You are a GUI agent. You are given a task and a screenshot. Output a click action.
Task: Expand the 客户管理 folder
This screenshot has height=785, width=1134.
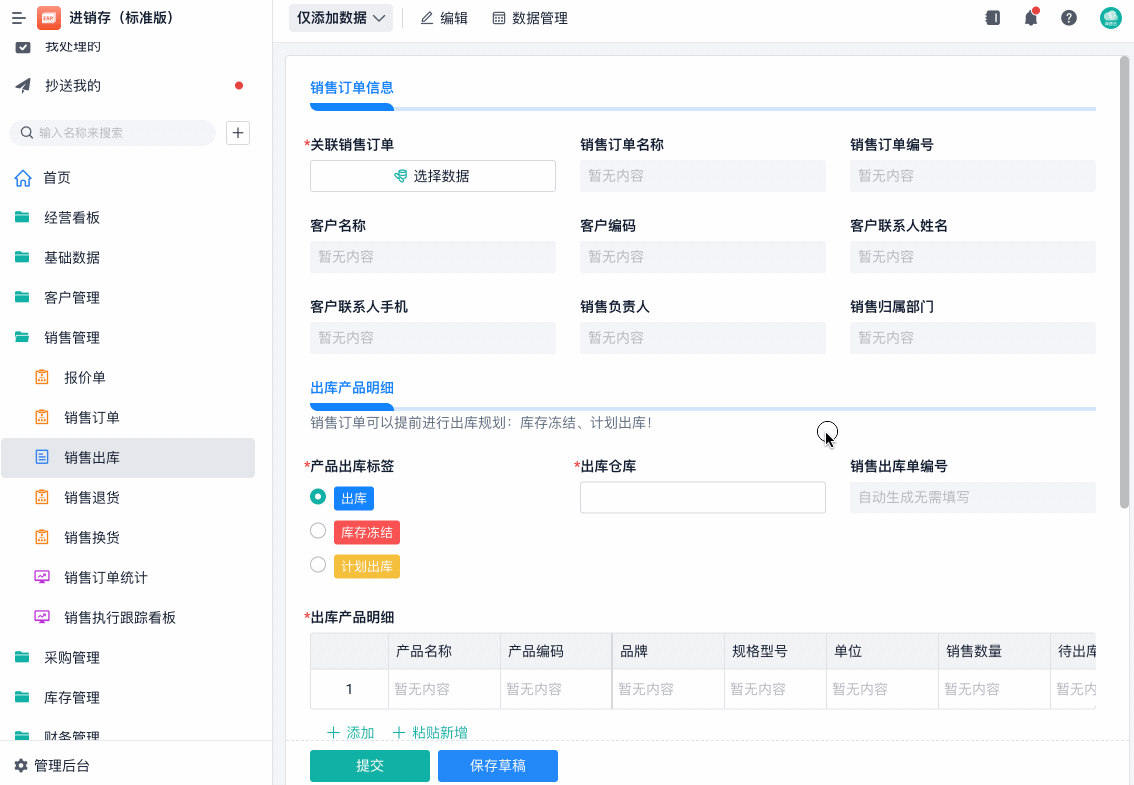(128, 297)
